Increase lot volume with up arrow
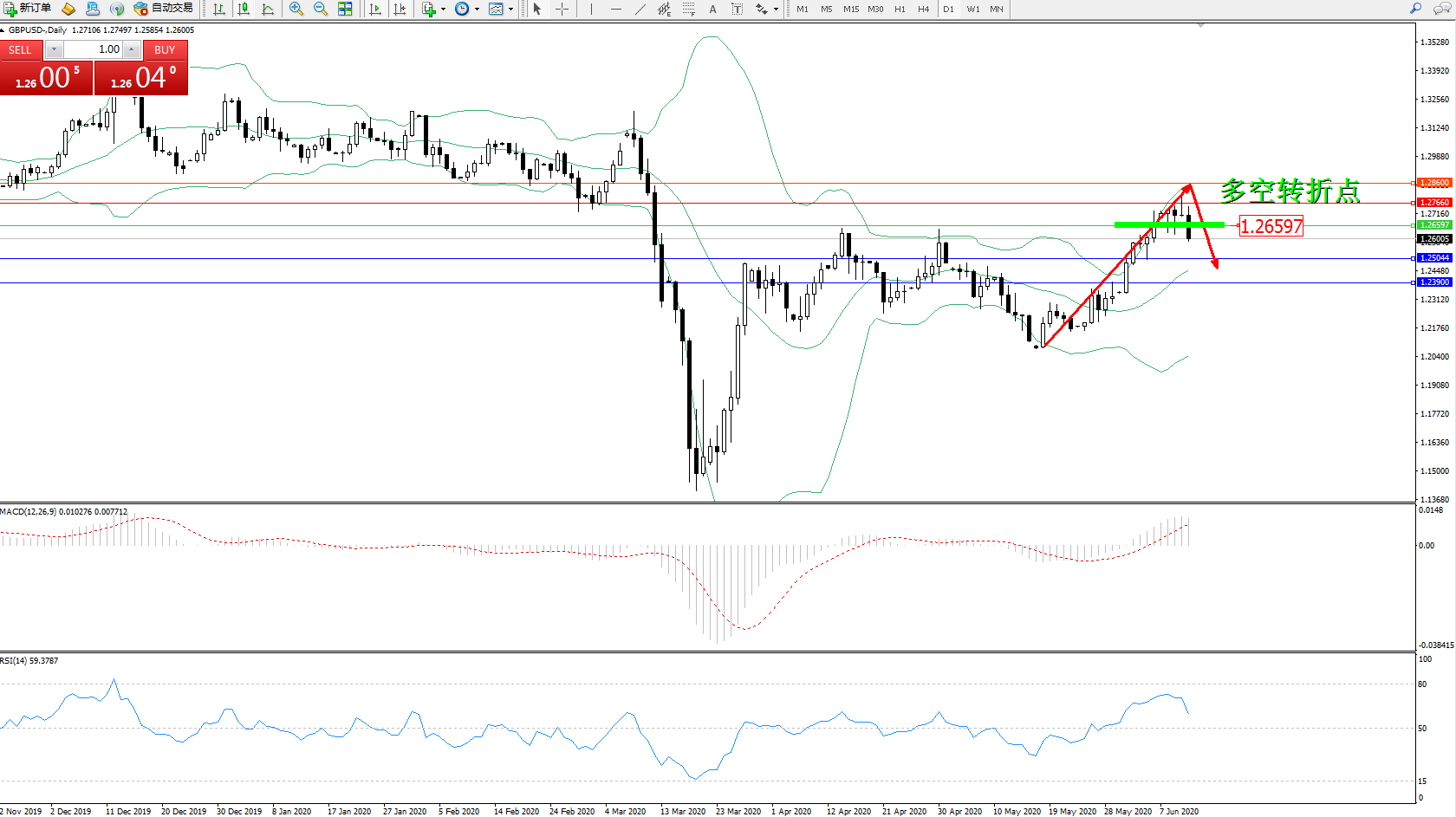Image resolution: width=1456 pixels, height=817 pixels. pyautogui.click(x=132, y=49)
